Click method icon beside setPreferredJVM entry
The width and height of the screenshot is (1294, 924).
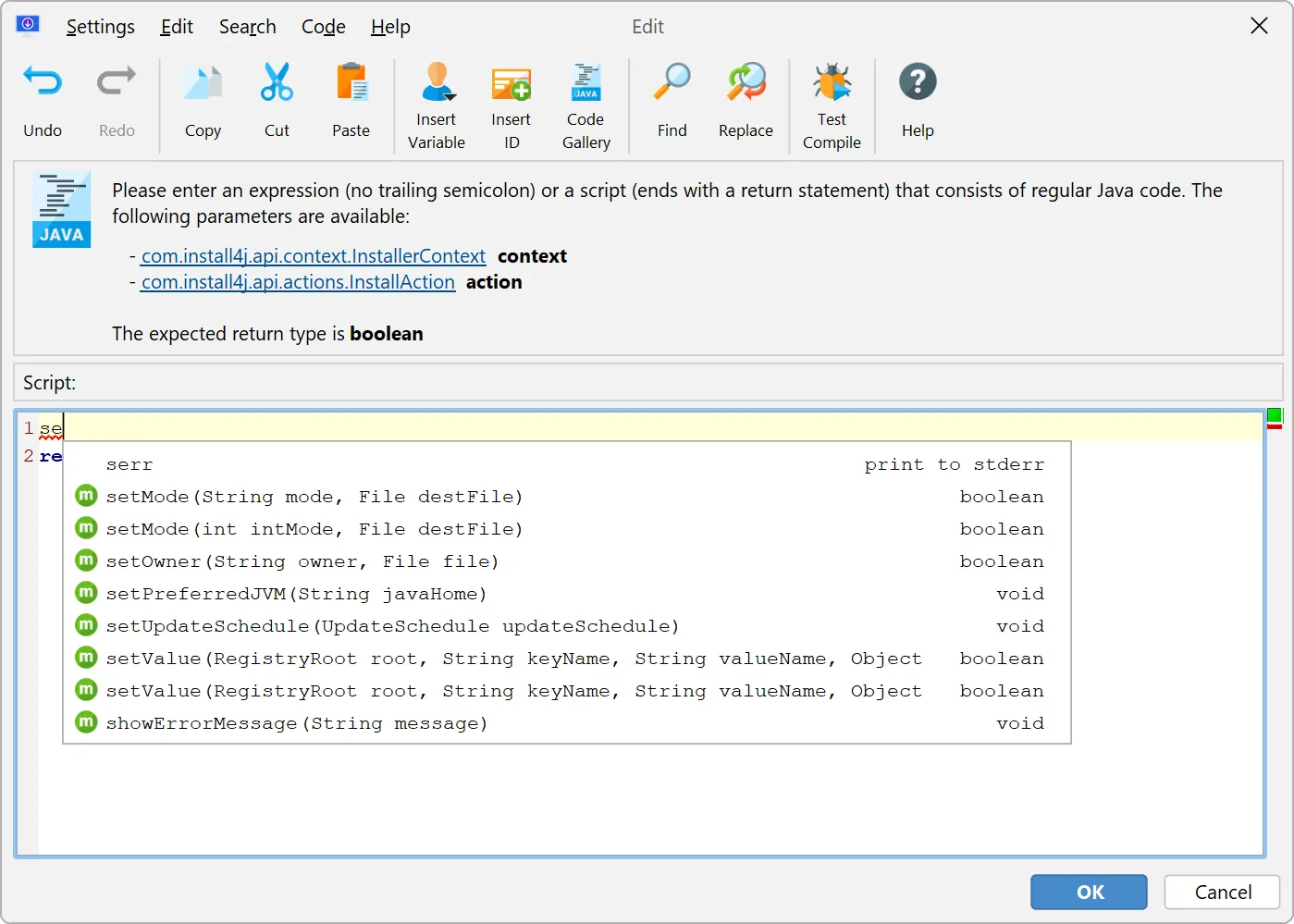[86, 593]
